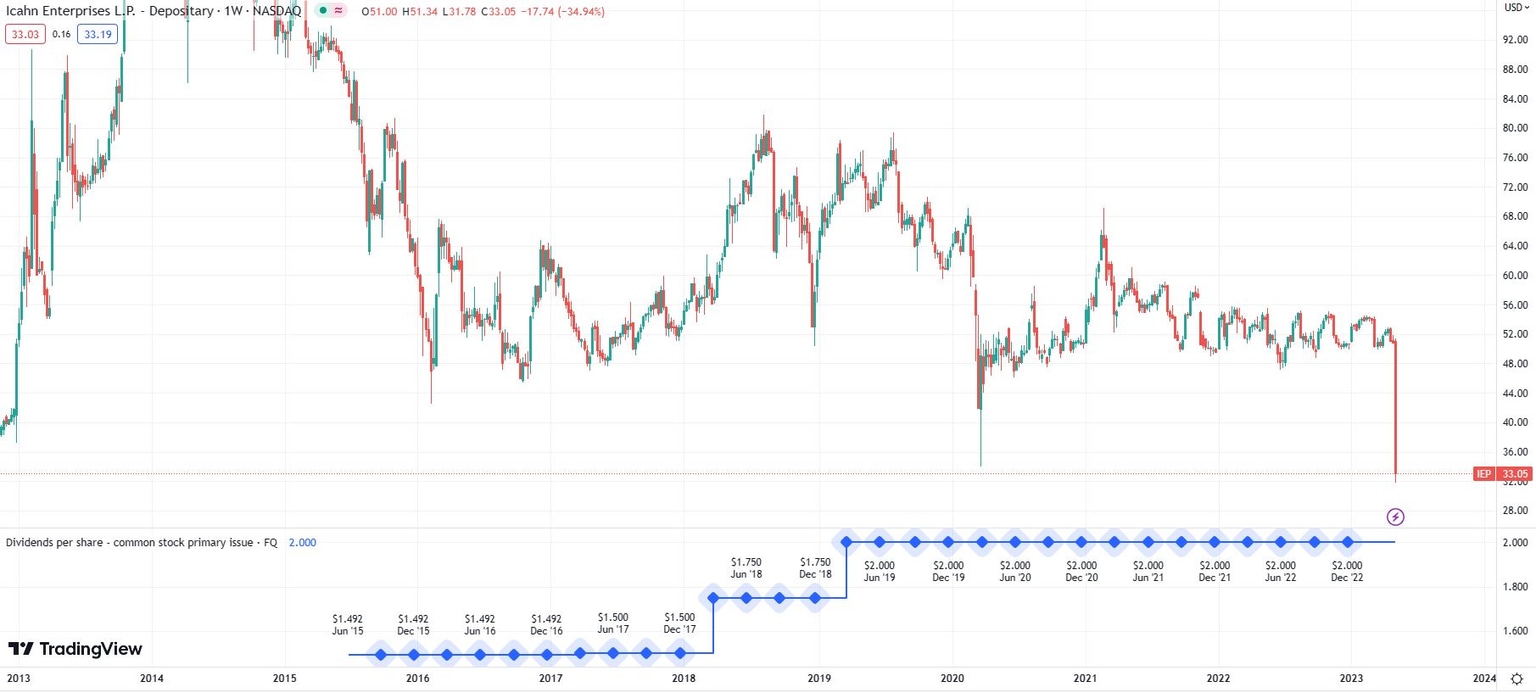The height and width of the screenshot is (693, 1536).
Task: Click the dividend marker above Dec '19
Action: click(x=948, y=542)
